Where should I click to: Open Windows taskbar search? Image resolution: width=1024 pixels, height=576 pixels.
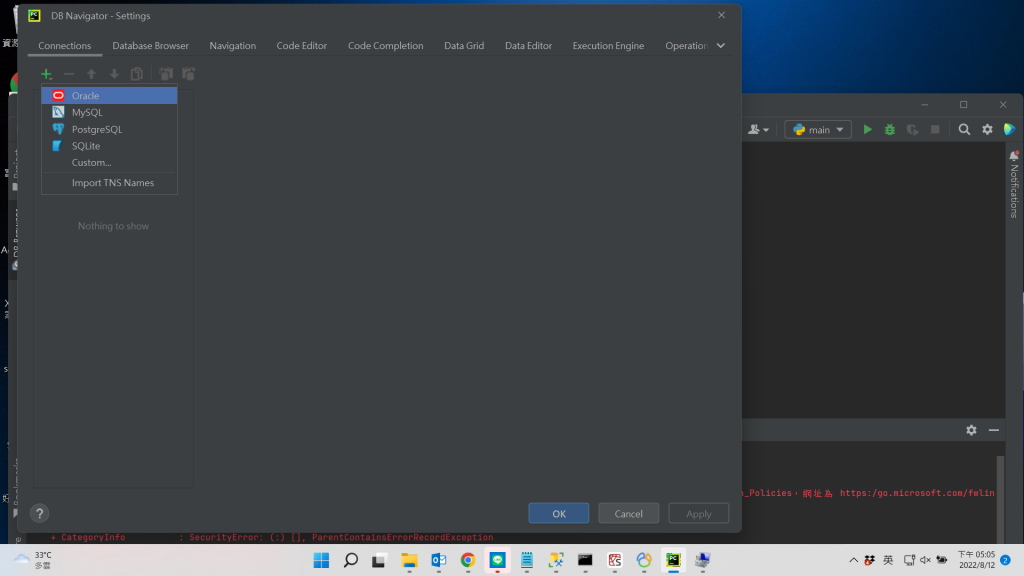coord(351,560)
